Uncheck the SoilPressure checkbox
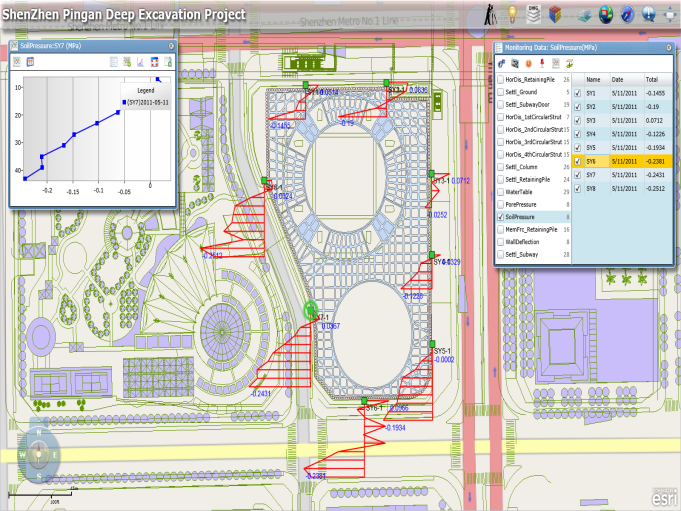 (x=501, y=217)
